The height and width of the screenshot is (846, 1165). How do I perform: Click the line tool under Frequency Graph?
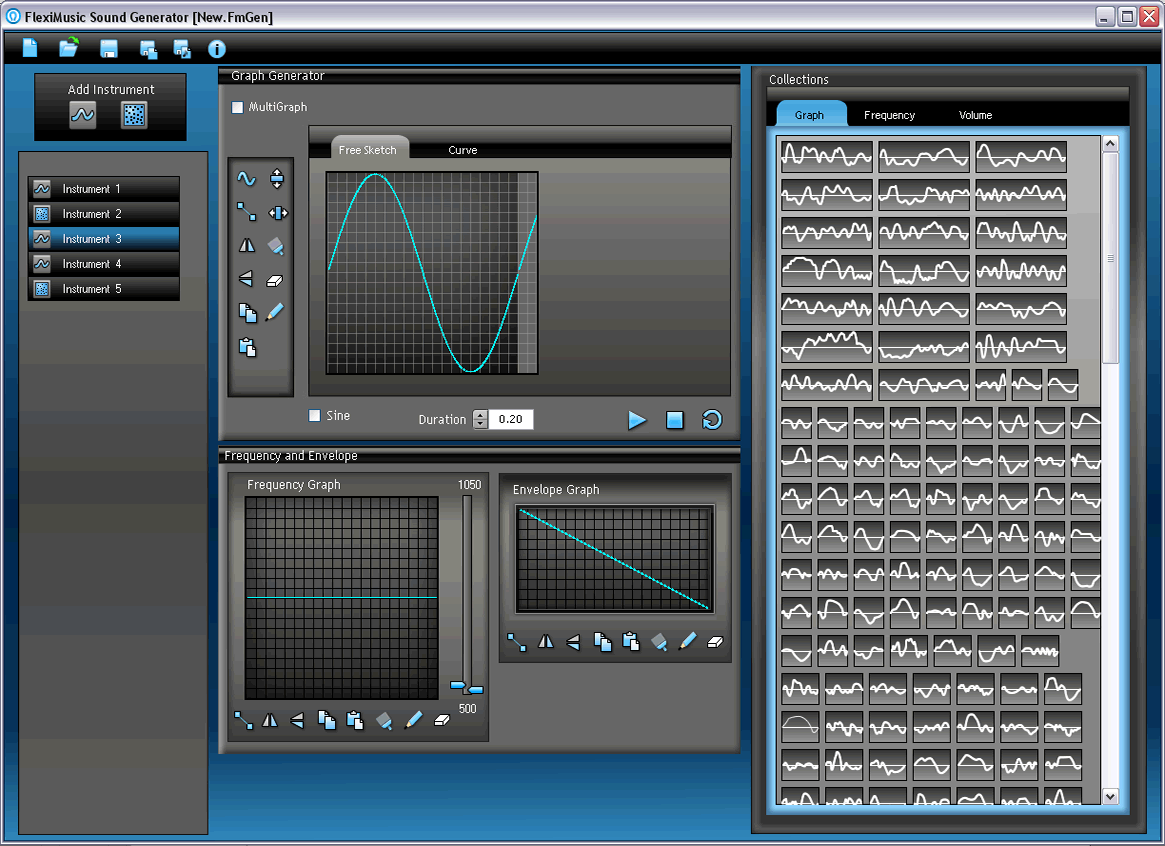(x=243, y=720)
